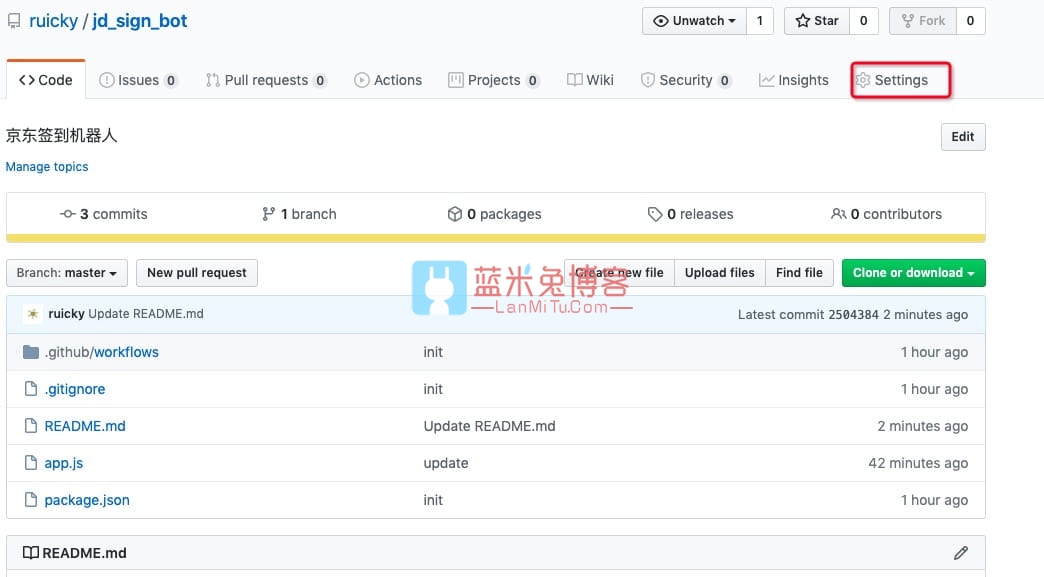Click the 'init' commit message for package.json
1044x577 pixels.
pyautogui.click(x=433, y=500)
